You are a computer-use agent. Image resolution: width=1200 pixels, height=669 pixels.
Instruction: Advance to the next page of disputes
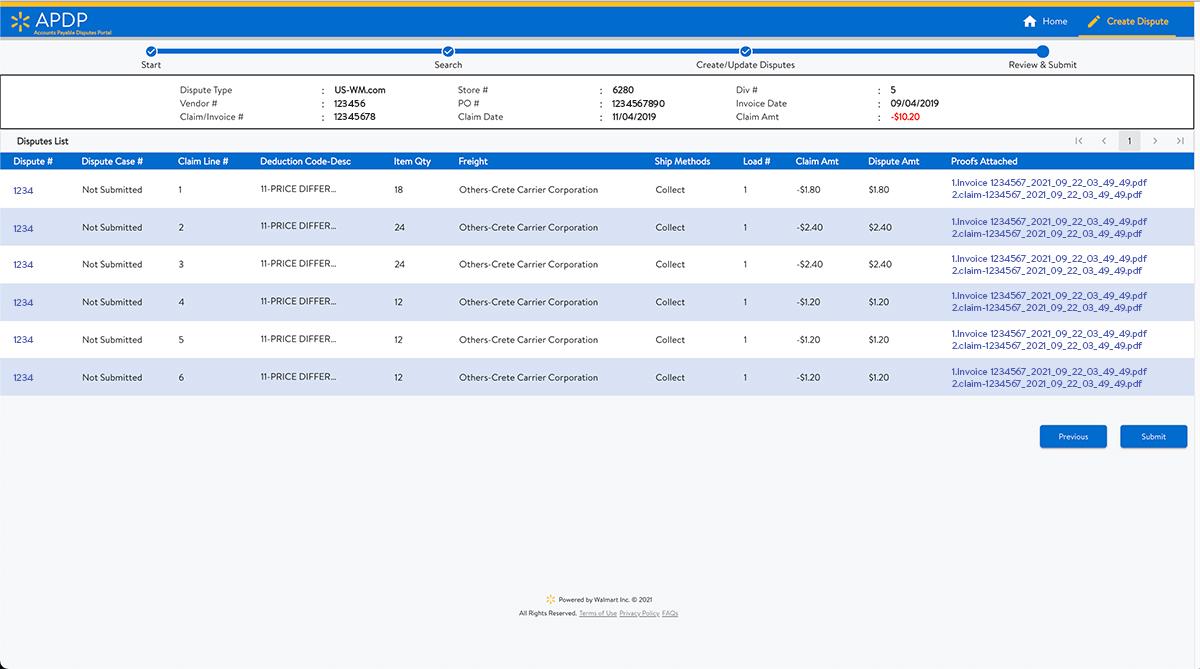[x=1155, y=140]
